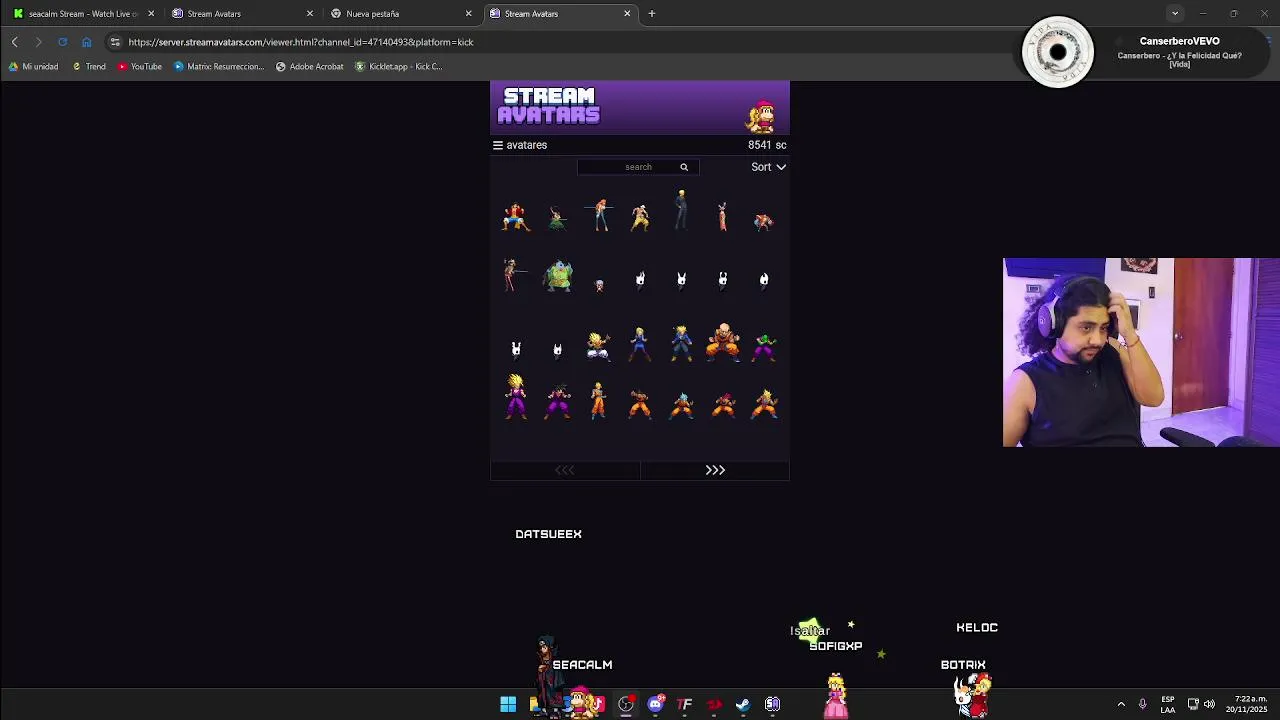The width and height of the screenshot is (1280, 720).
Task: Open the Mi unidad bookmark
Action: click(33, 67)
